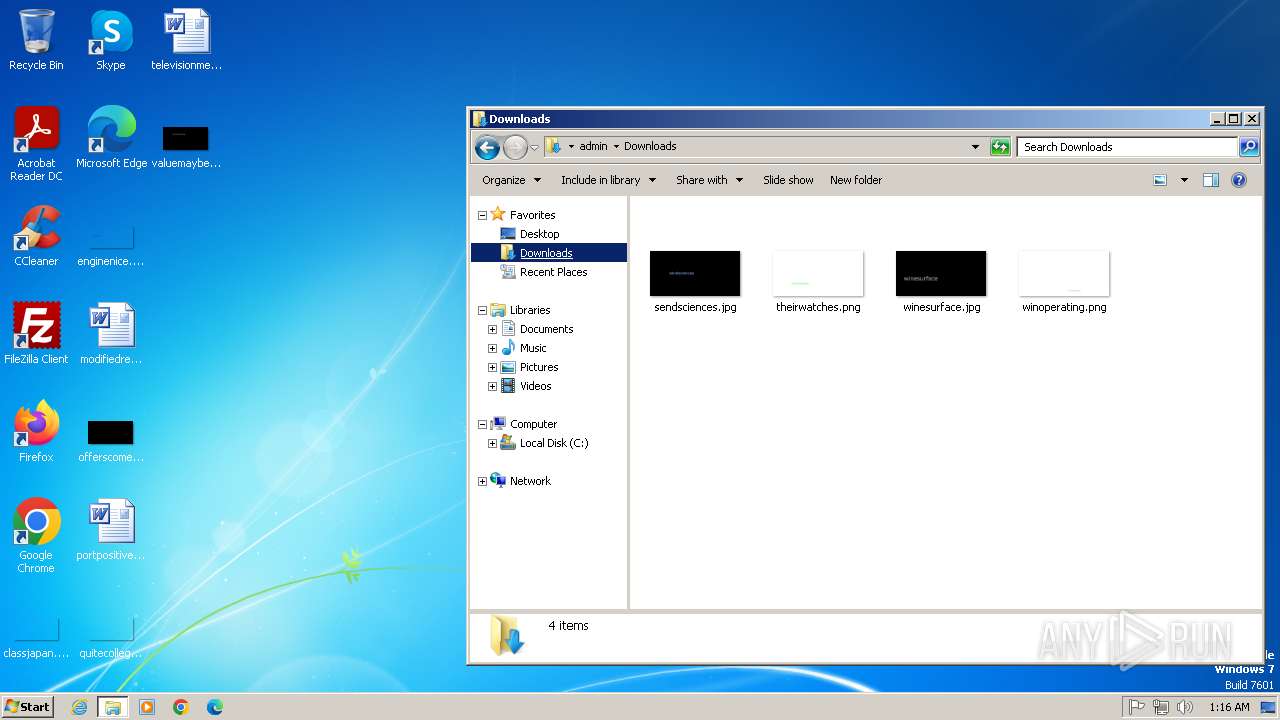This screenshot has height=720, width=1280.
Task: Refresh the Downloads folder view
Action: 1000,147
